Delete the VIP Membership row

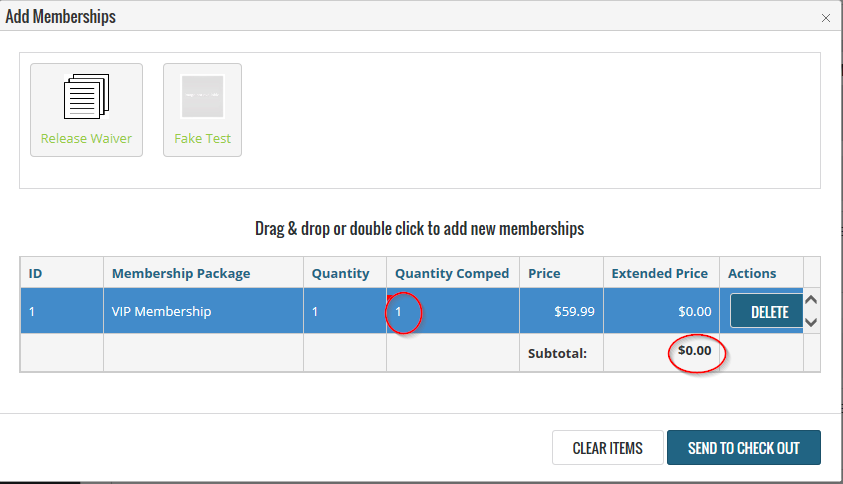767,311
